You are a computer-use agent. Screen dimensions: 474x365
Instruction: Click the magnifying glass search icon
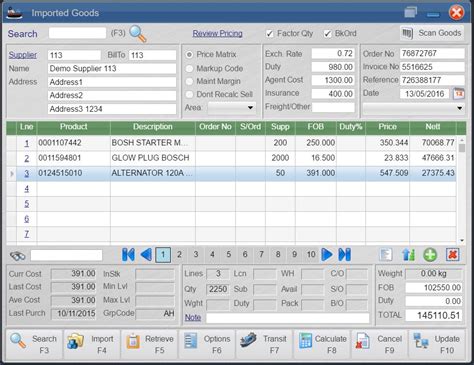coord(138,34)
